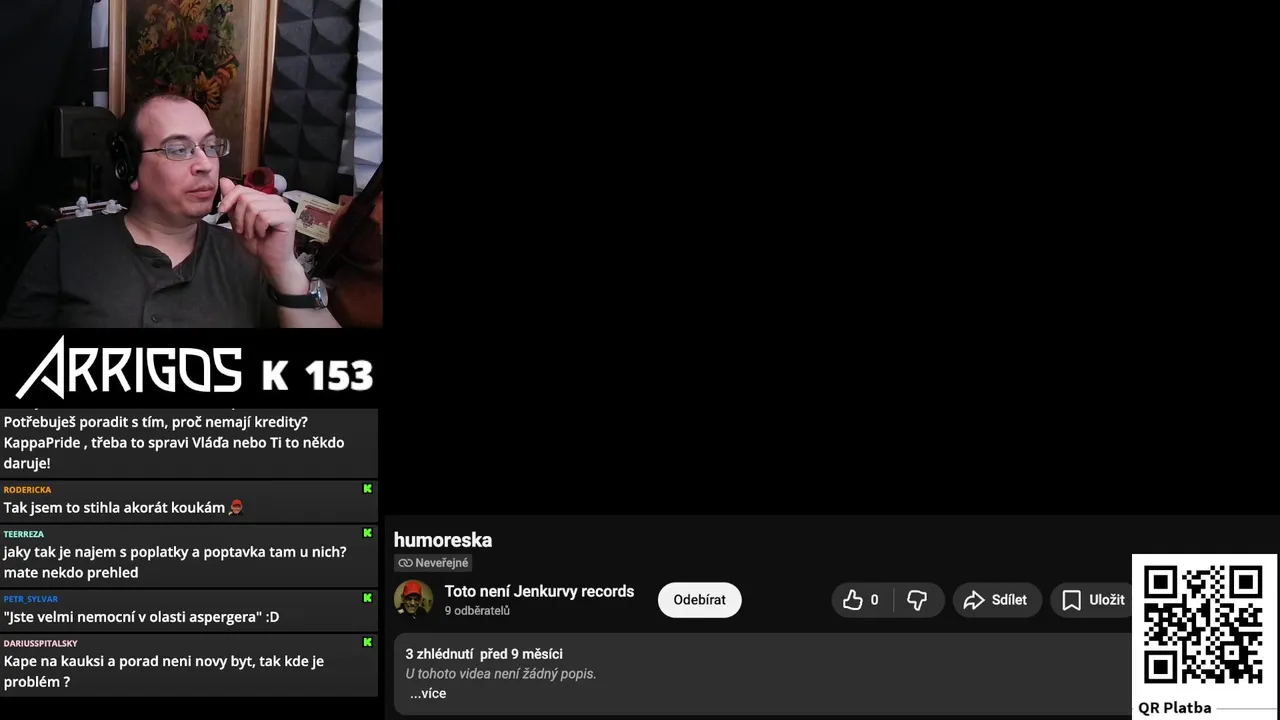Click the TEERREZA username in chat
The width and height of the screenshot is (1280, 720).
24,534
